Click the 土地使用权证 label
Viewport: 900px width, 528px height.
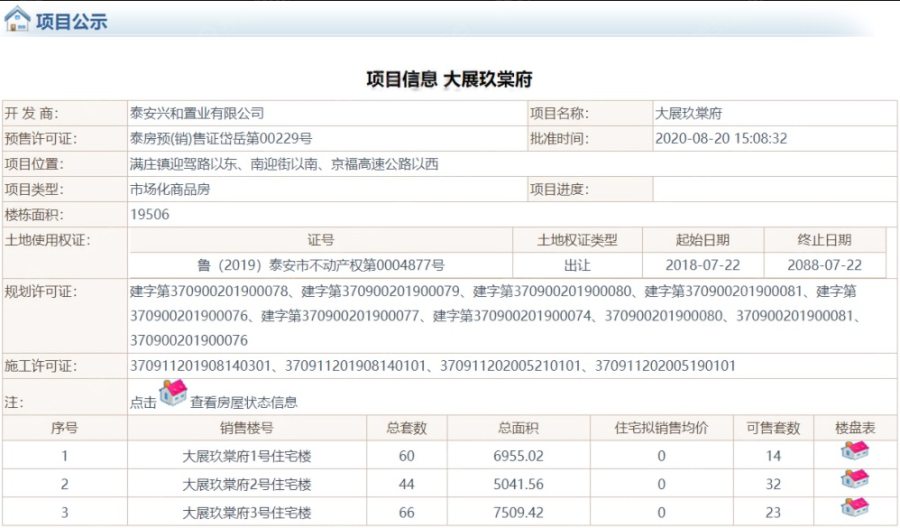coord(48,240)
